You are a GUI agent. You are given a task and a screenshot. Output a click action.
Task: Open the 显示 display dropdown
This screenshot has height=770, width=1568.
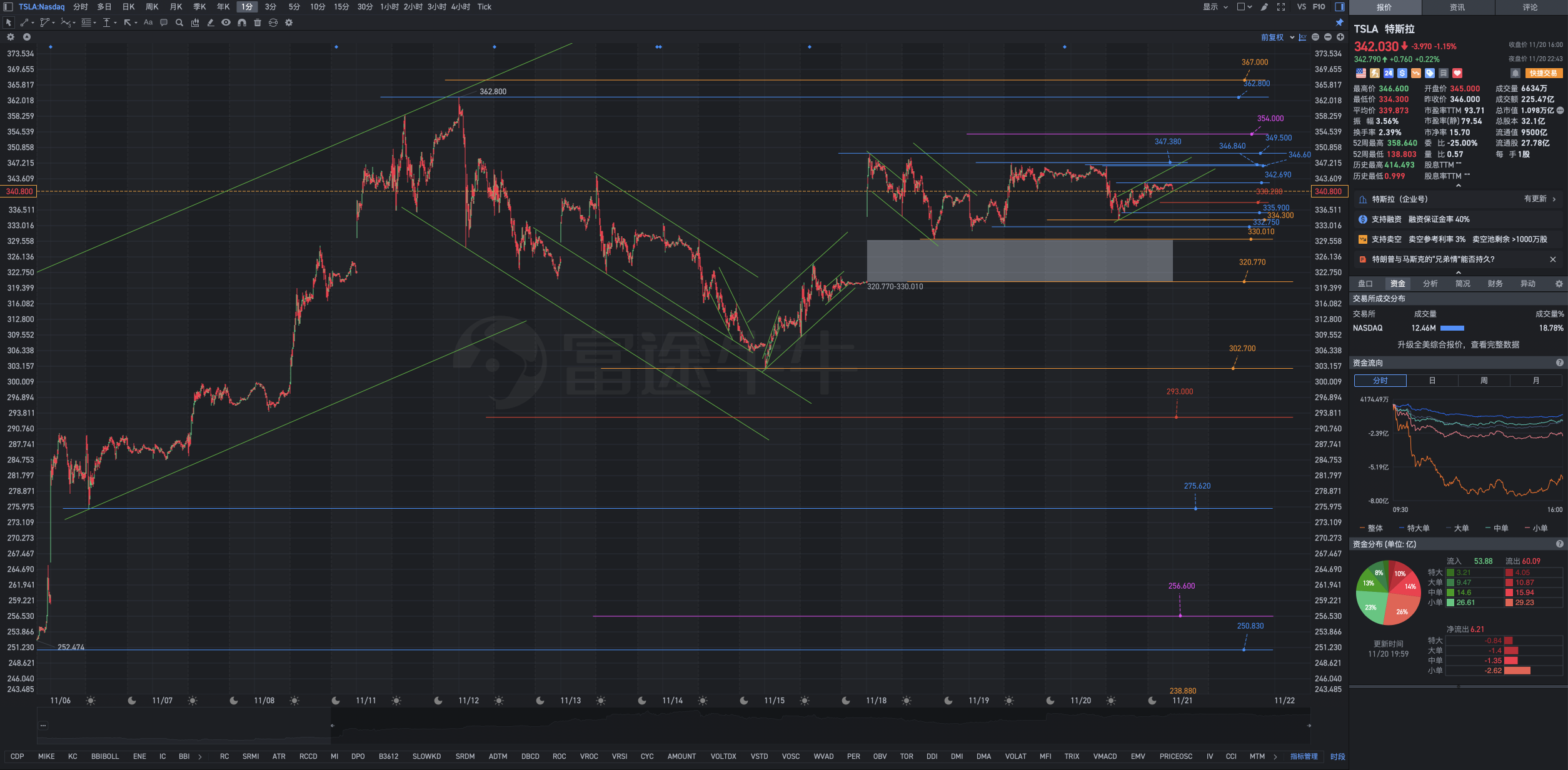click(1215, 7)
